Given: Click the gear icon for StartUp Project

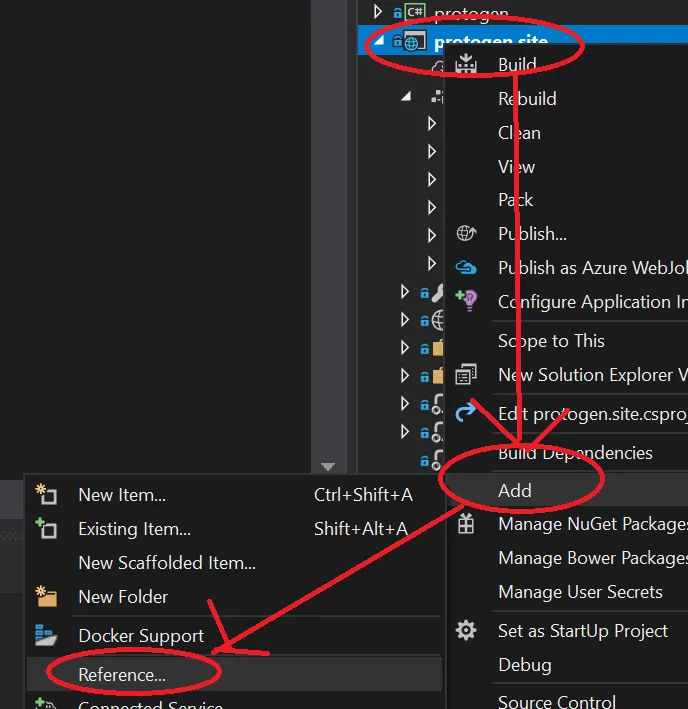Looking at the screenshot, I should 466,630.
